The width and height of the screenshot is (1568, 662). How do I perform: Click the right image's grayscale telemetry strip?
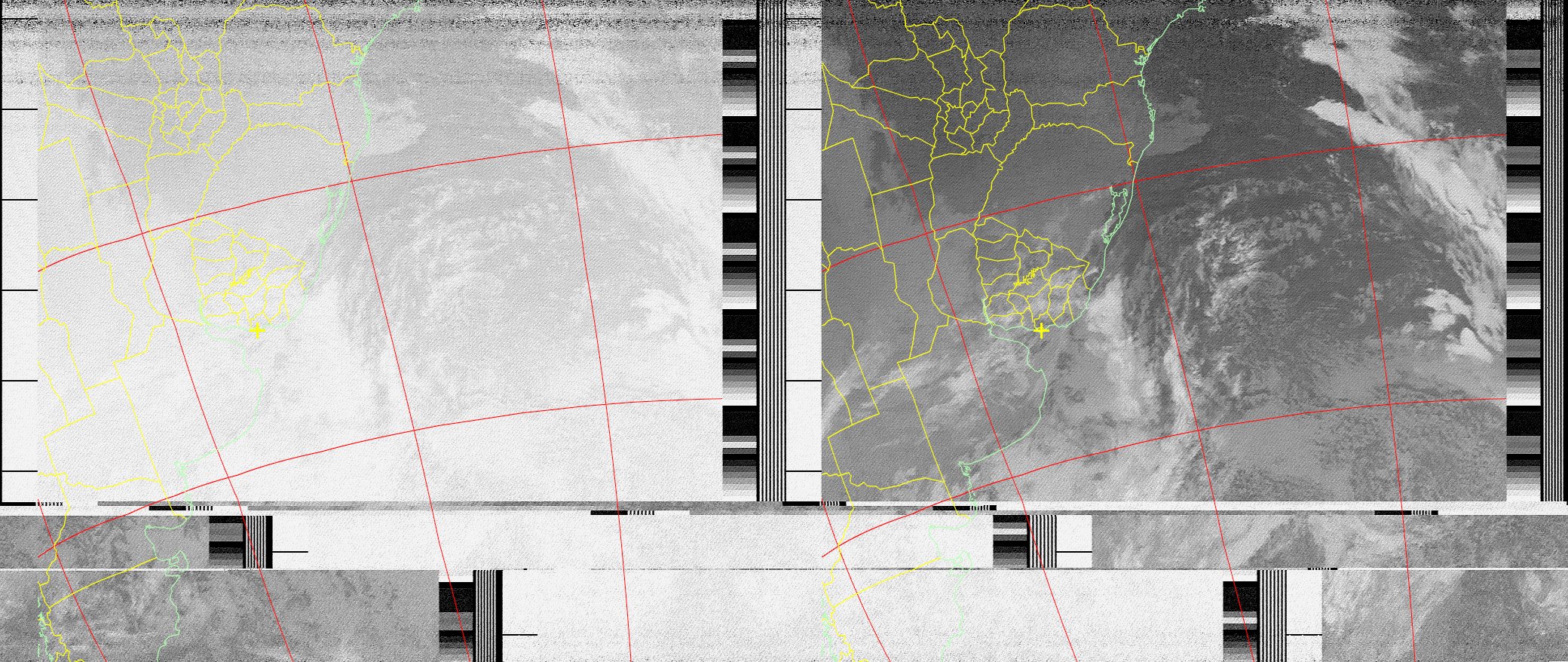coord(1523,256)
